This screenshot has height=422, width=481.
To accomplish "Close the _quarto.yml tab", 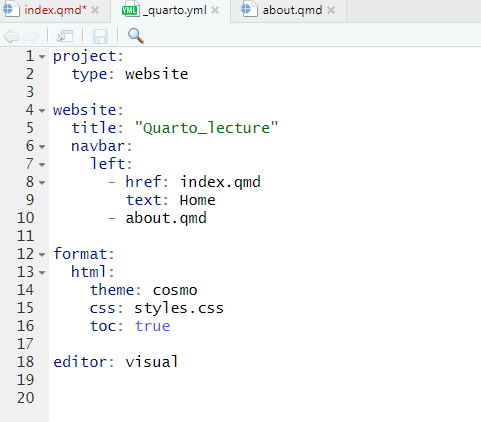I will tap(215, 10).
